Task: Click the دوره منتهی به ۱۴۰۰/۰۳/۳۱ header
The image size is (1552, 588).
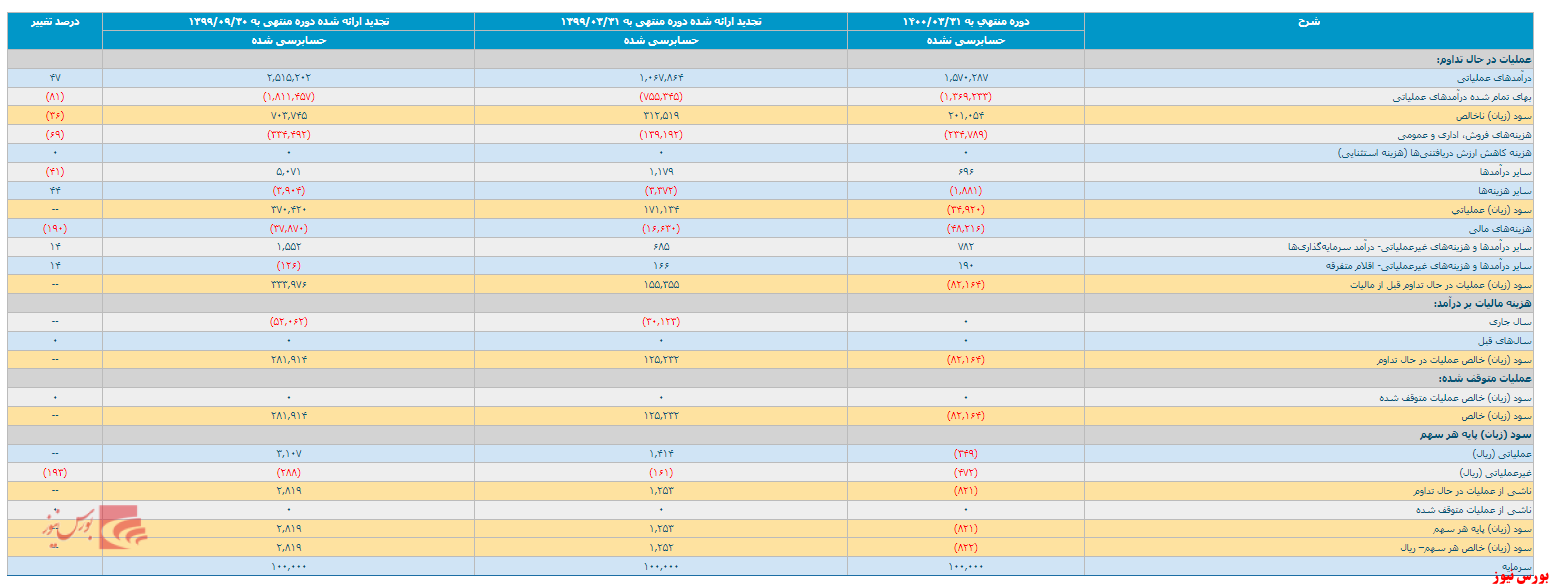Action: tap(965, 21)
